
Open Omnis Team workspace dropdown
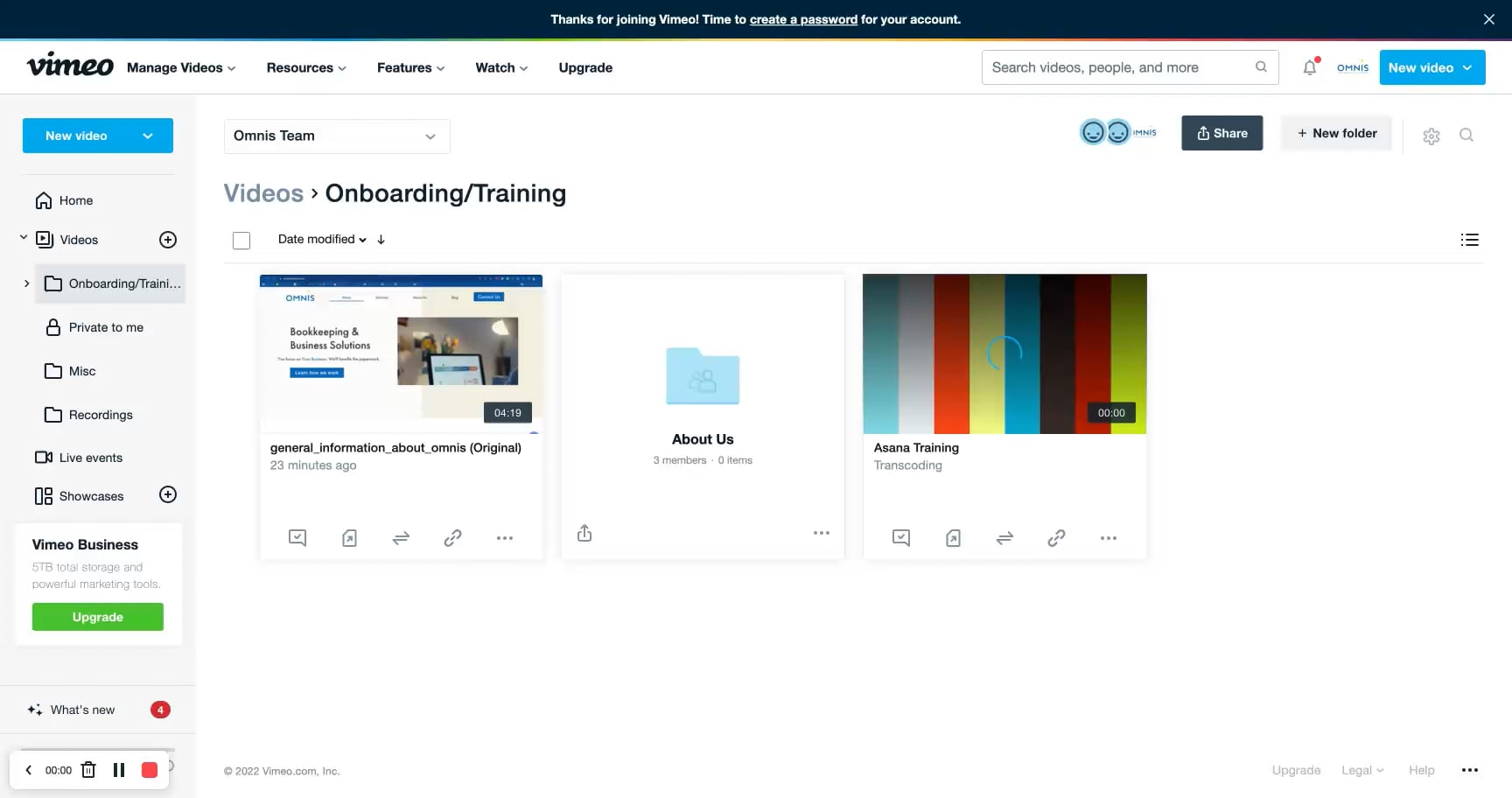337,136
